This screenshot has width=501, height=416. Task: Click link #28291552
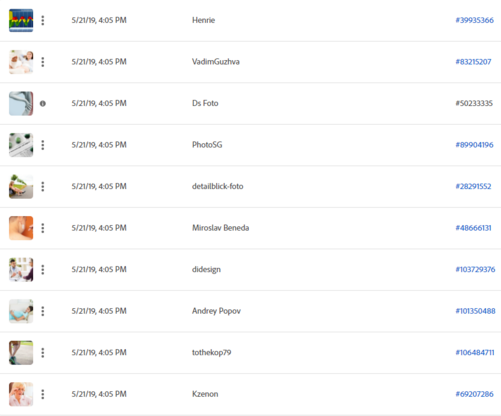(473, 187)
